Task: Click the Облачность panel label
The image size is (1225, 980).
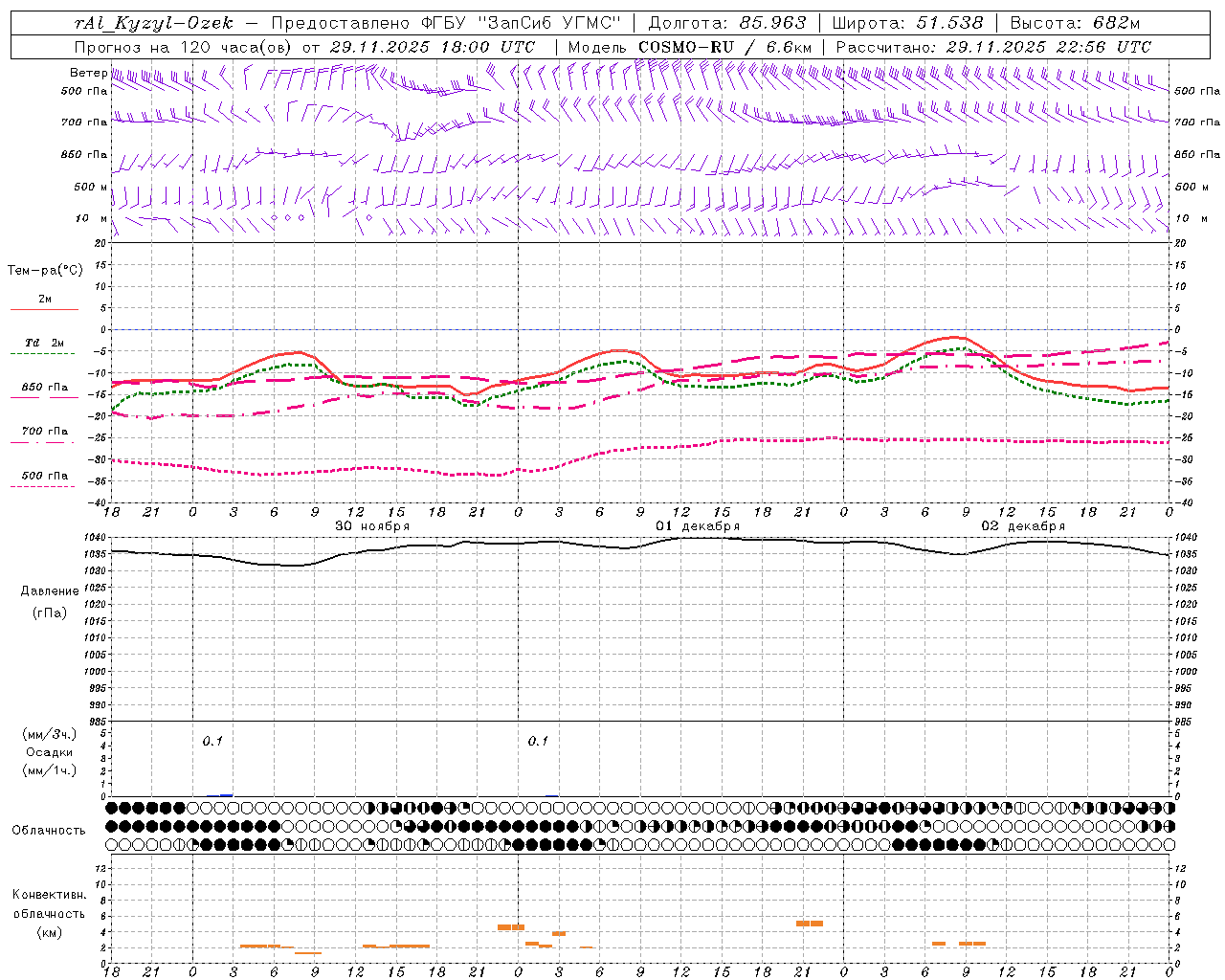Action: click(49, 831)
